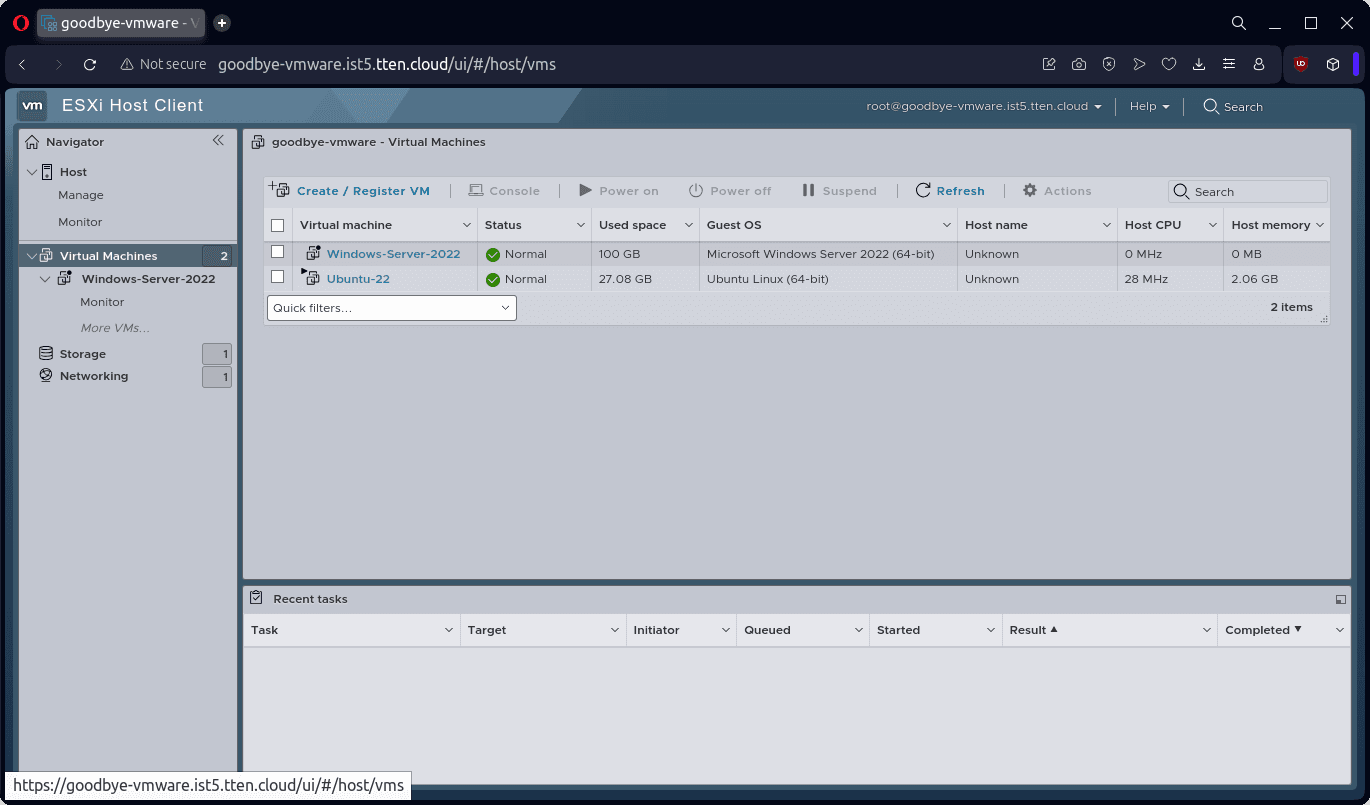1370x805 pixels.
Task: Open the Ubuntu-22 VM link in table
Action: pos(358,279)
